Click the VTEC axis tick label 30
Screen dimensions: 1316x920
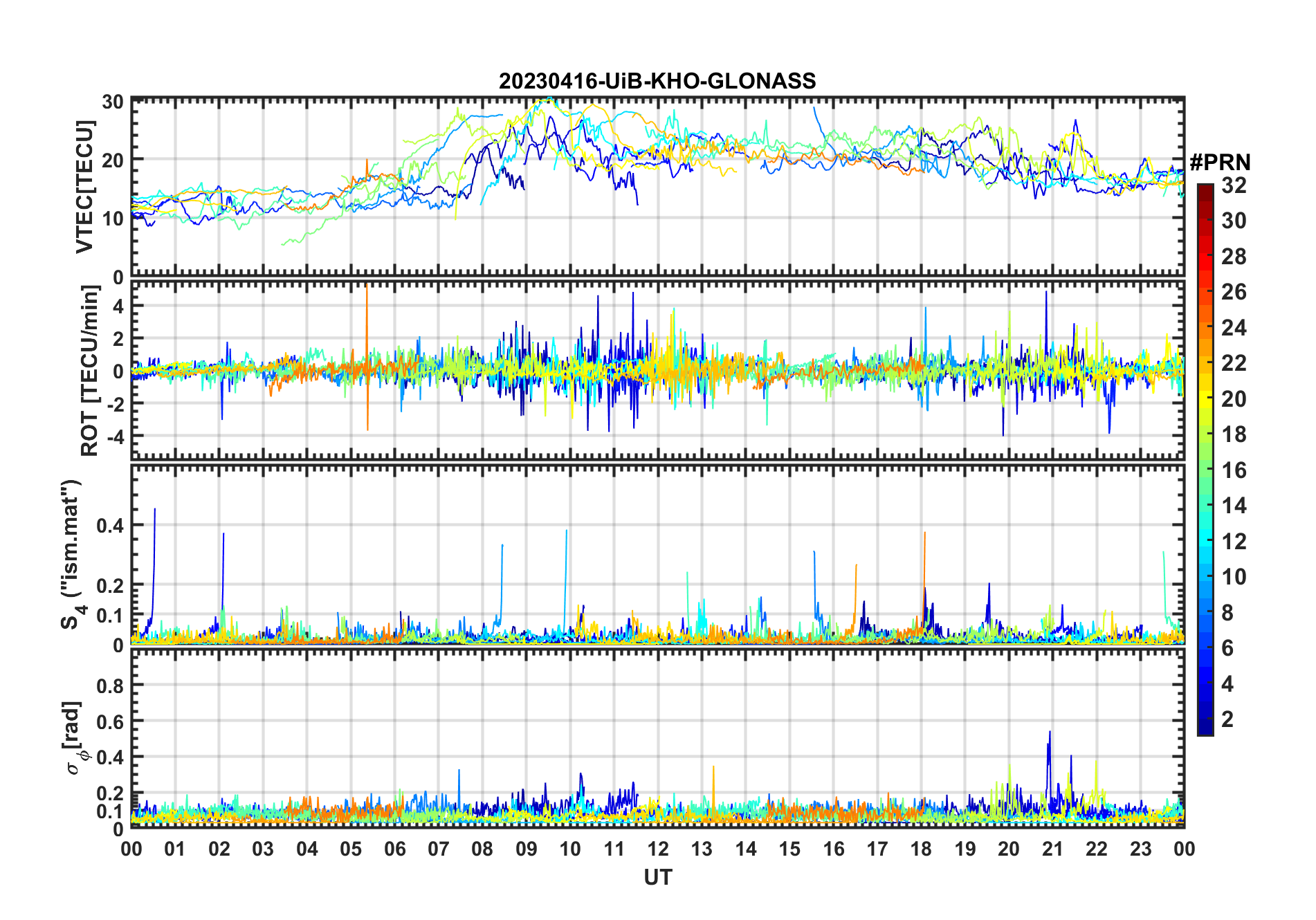[113, 102]
